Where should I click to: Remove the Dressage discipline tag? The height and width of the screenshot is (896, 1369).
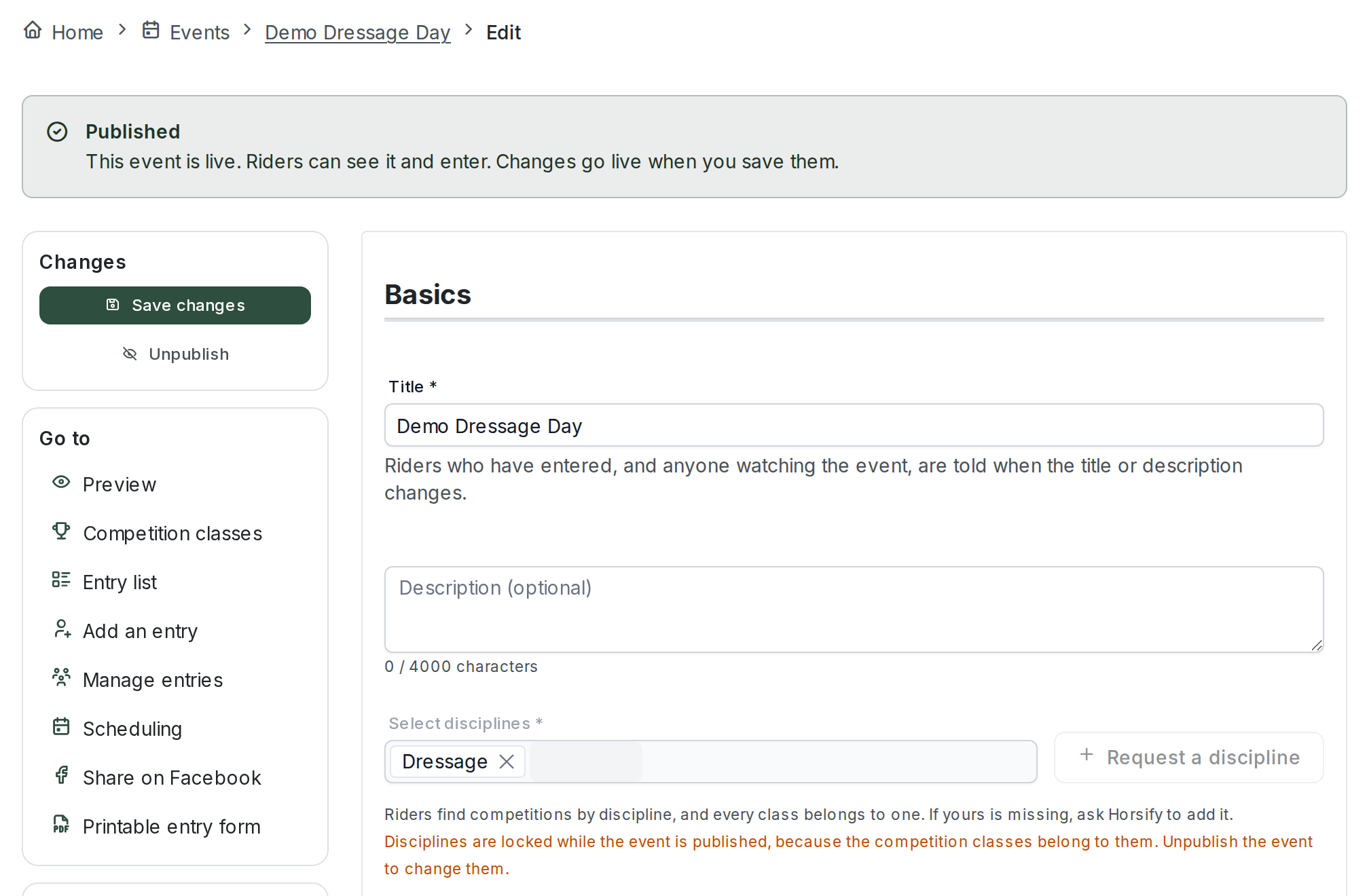[507, 762]
